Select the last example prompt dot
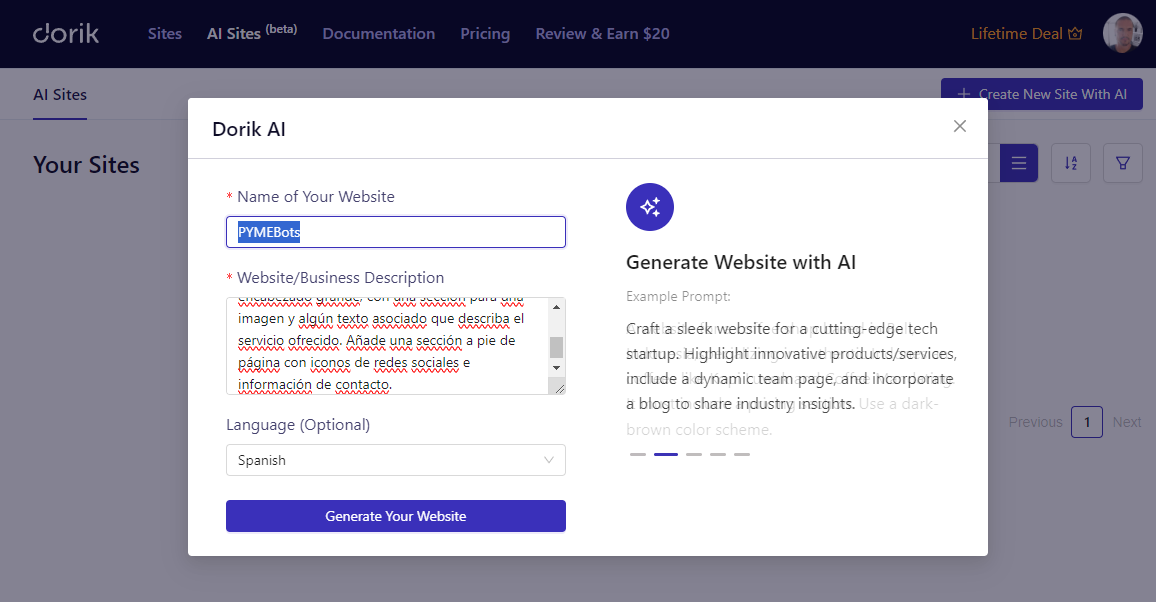The width and height of the screenshot is (1156, 602). point(742,454)
